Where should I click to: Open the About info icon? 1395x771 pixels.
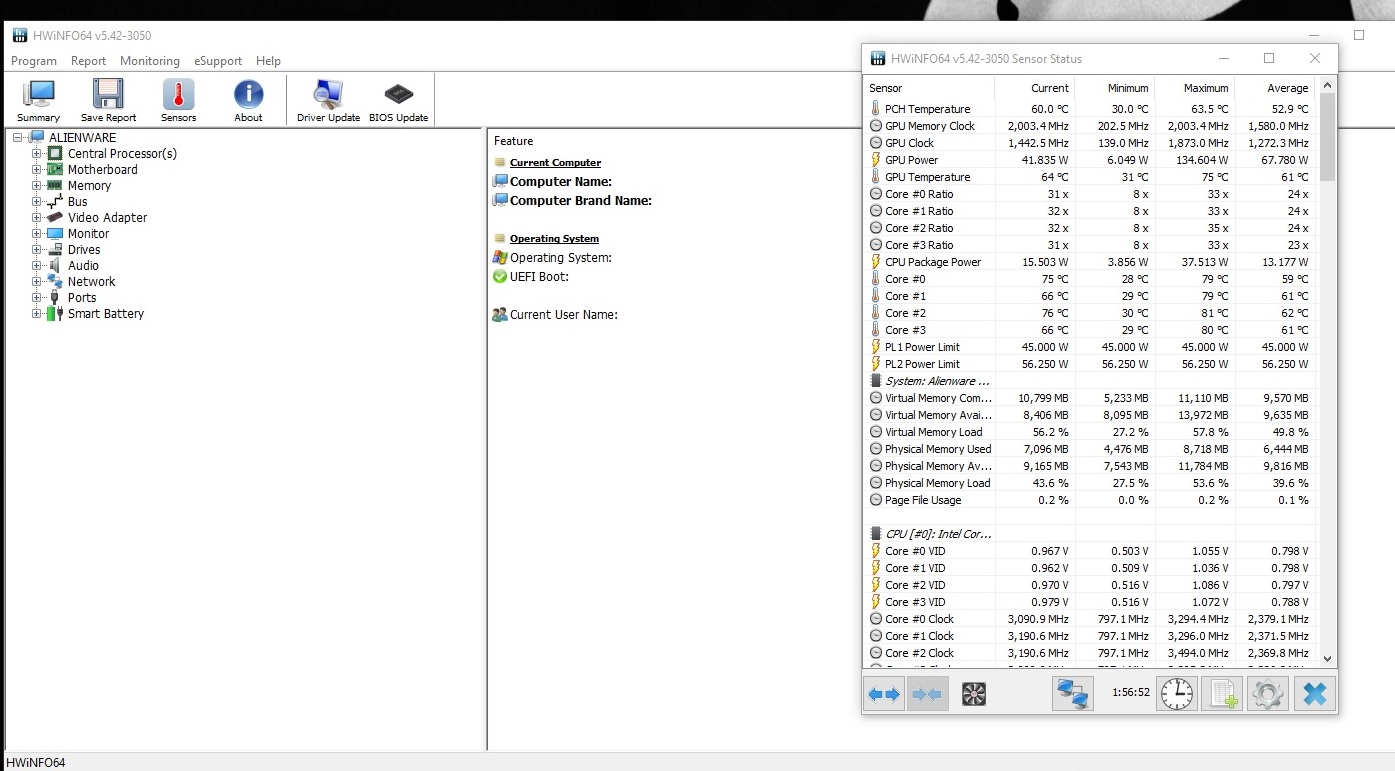pyautogui.click(x=248, y=101)
